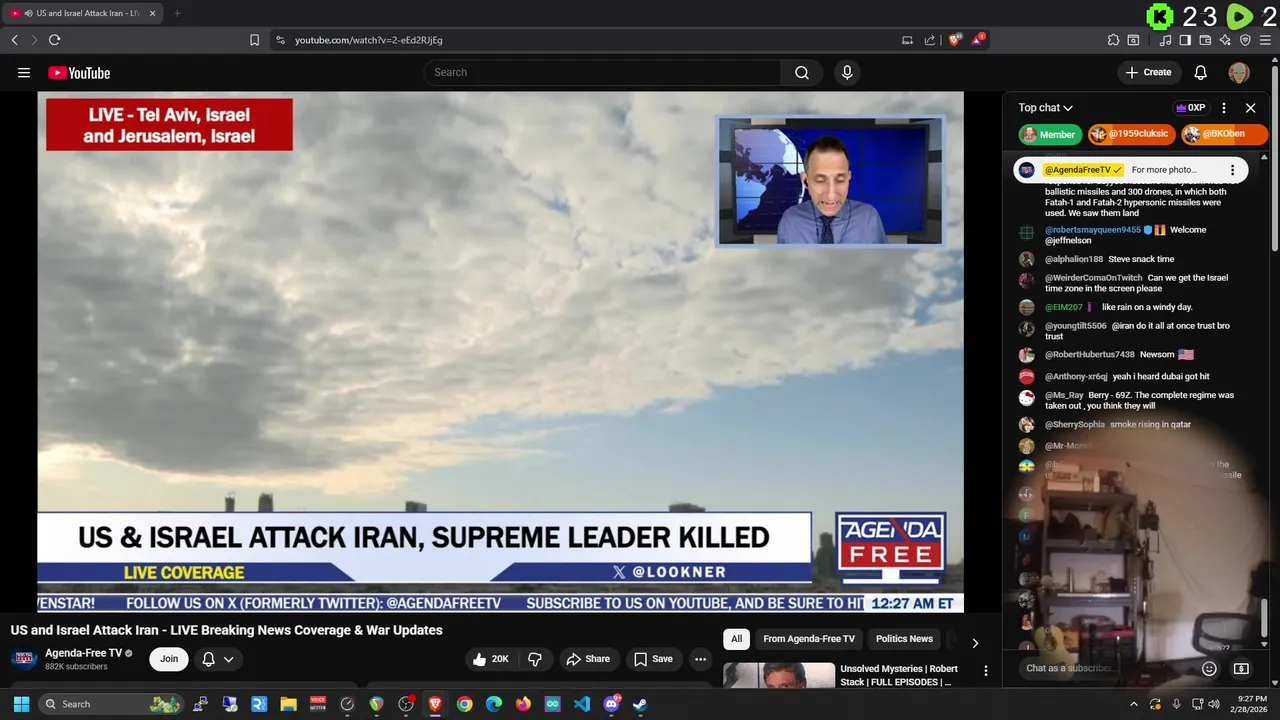Screen dimensions: 1280x720
Task: Click in the YouTube search field
Action: 603,72
